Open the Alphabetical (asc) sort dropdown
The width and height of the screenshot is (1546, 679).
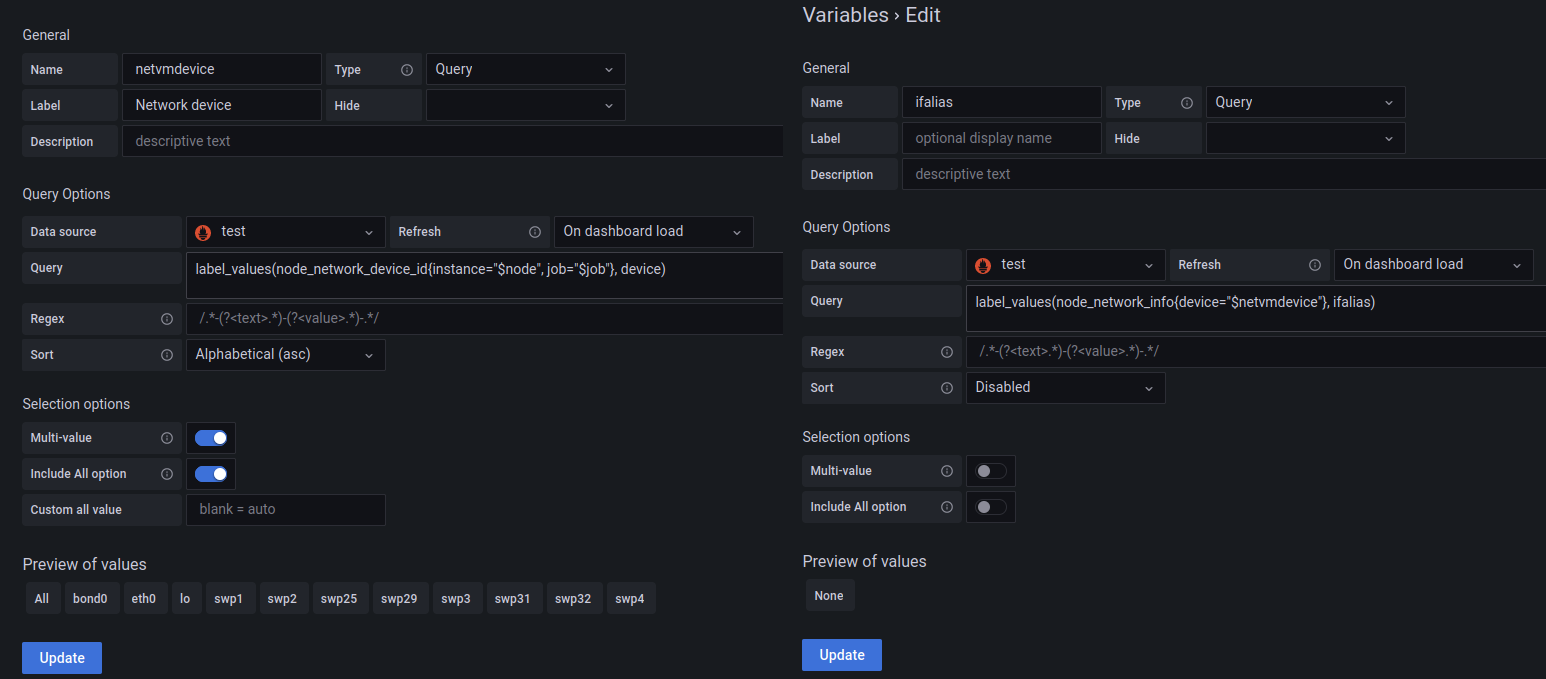(x=285, y=355)
